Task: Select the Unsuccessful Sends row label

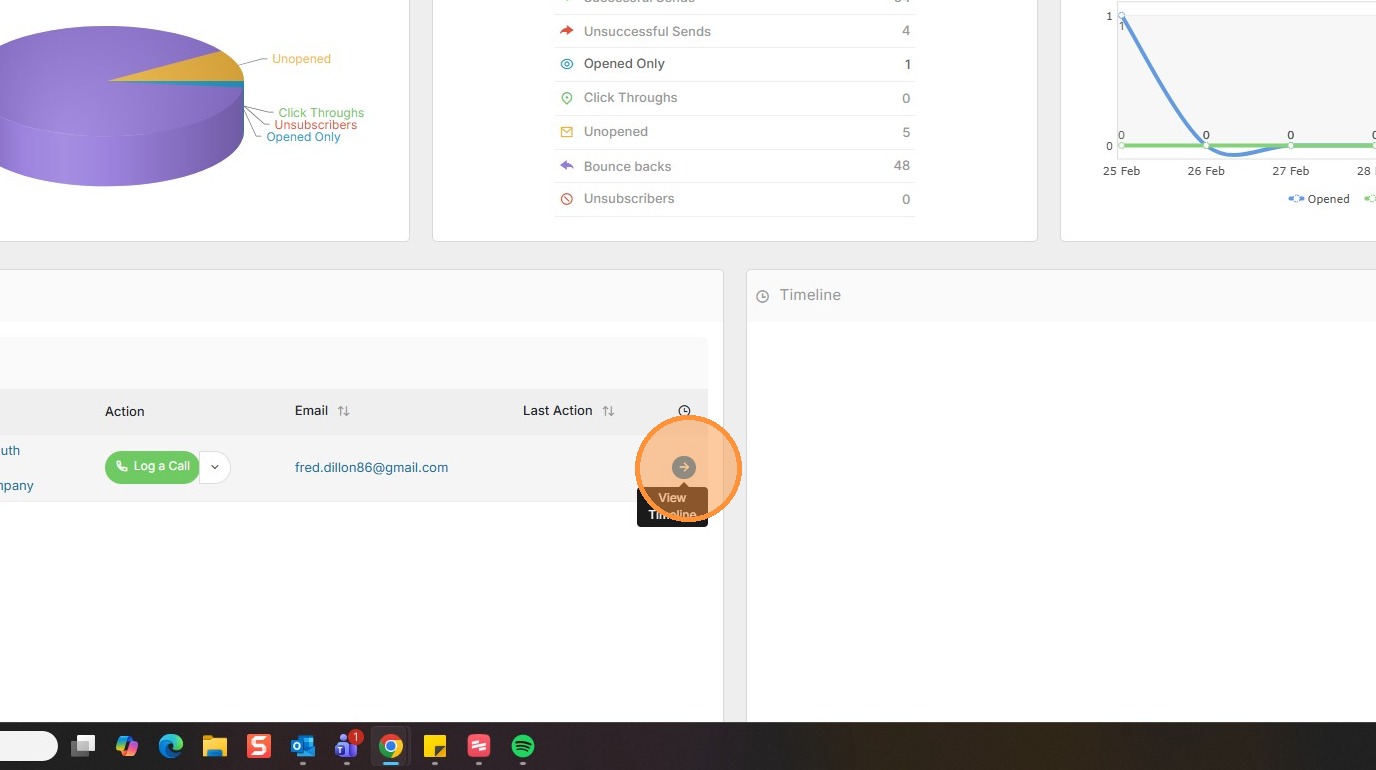Action: pyautogui.click(x=647, y=31)
